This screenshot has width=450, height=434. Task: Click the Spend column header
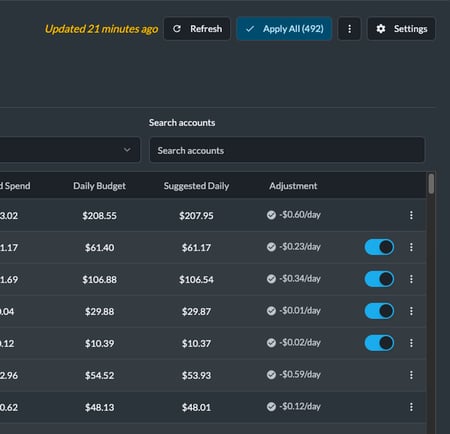(15, 186)
